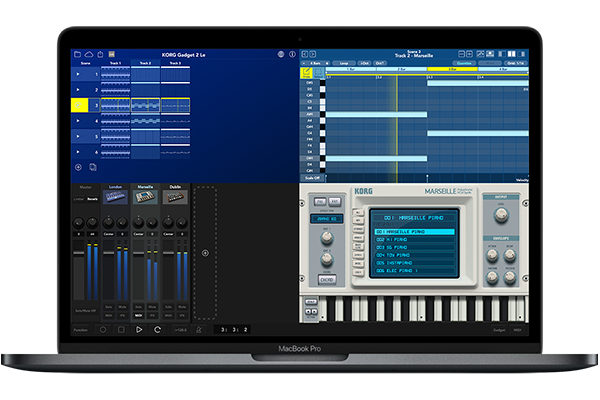Select program 006 ELEC PIANO 1
600x400 pixels.
coord(414,271)
